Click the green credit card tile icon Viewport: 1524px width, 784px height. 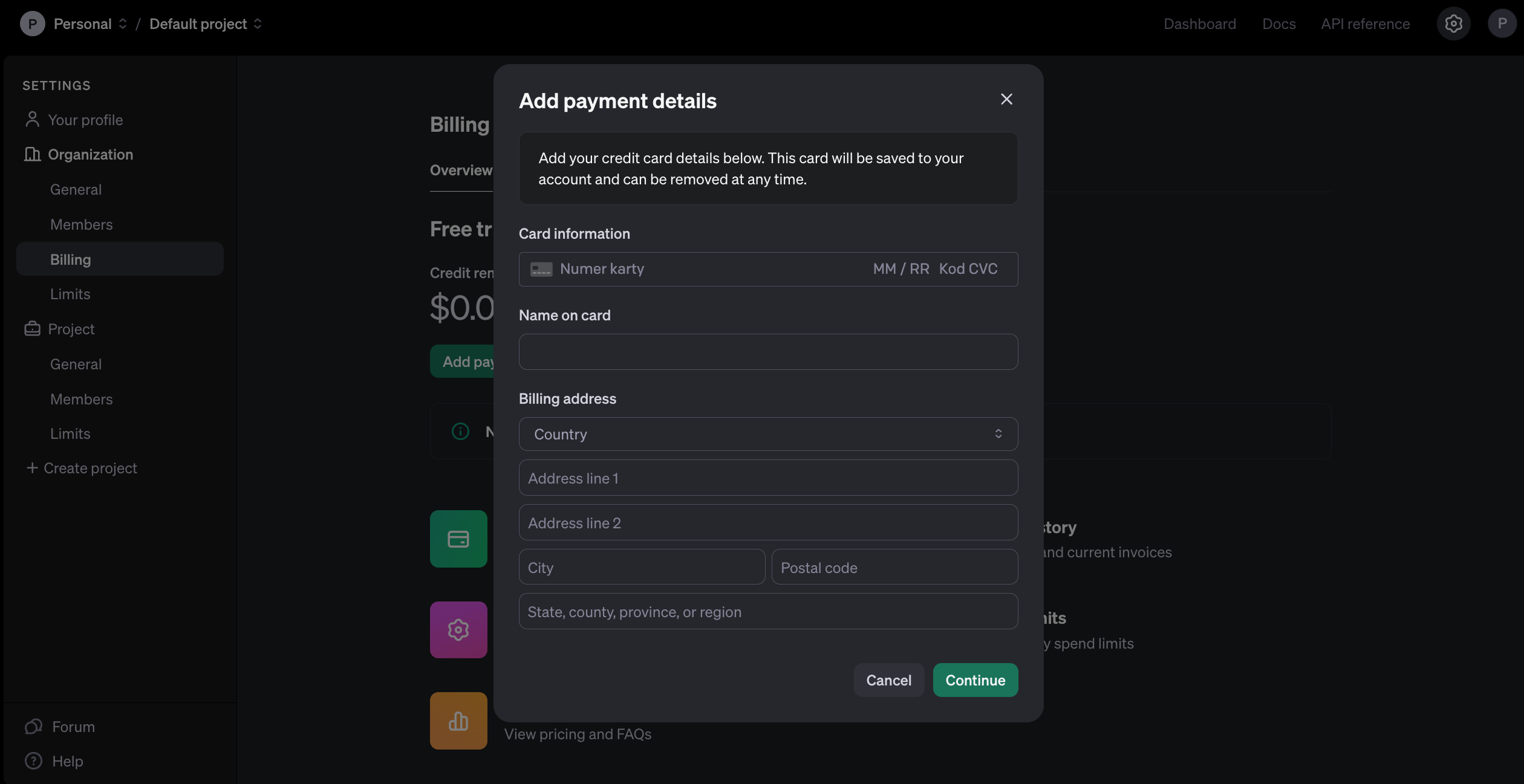[458, 539]
